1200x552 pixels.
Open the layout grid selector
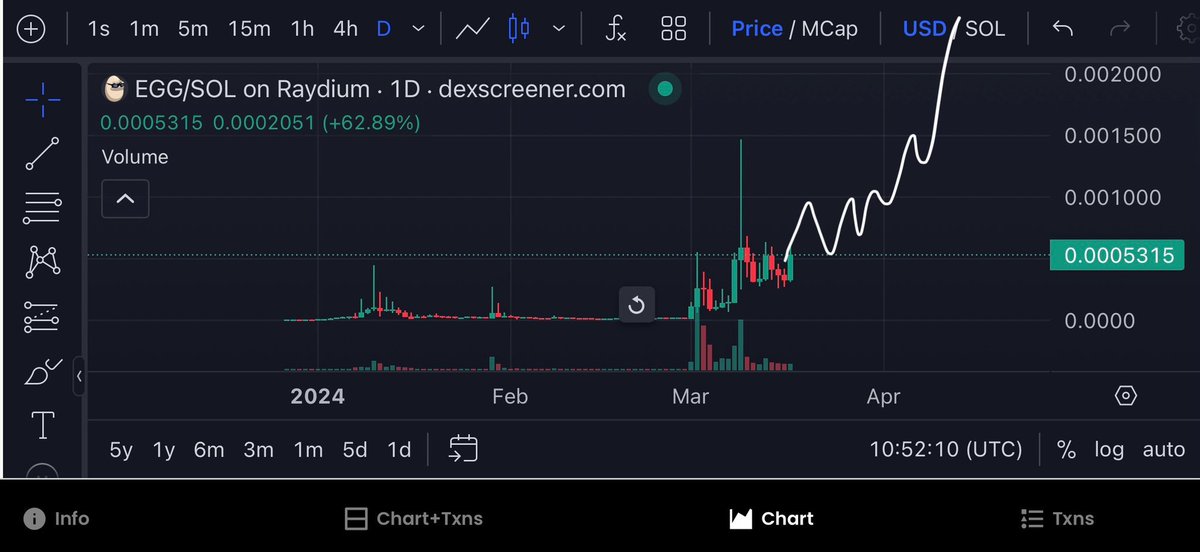click(x=673, y=29)
